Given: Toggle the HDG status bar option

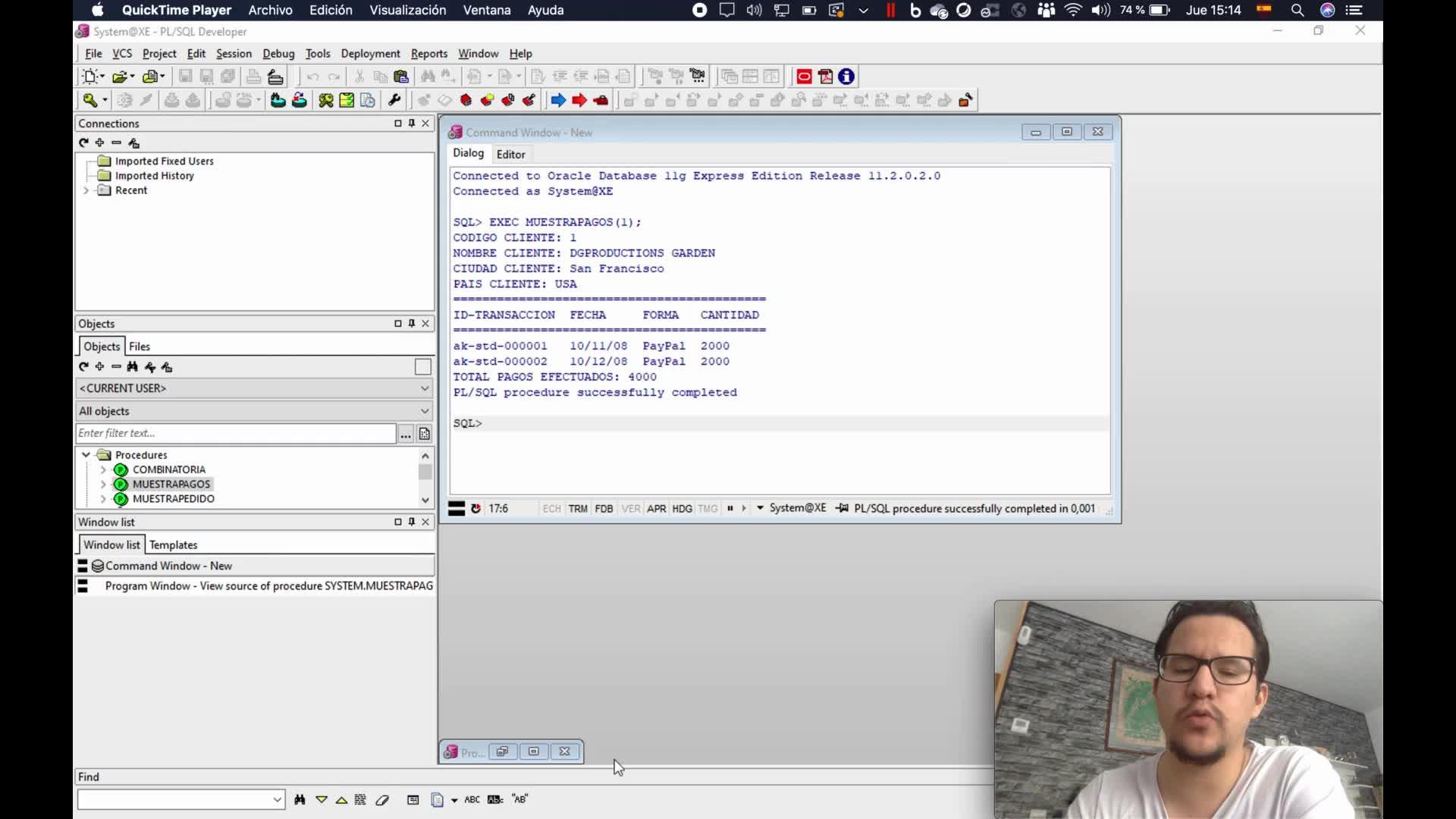Looking at the screenshot, I should point(682,509).
